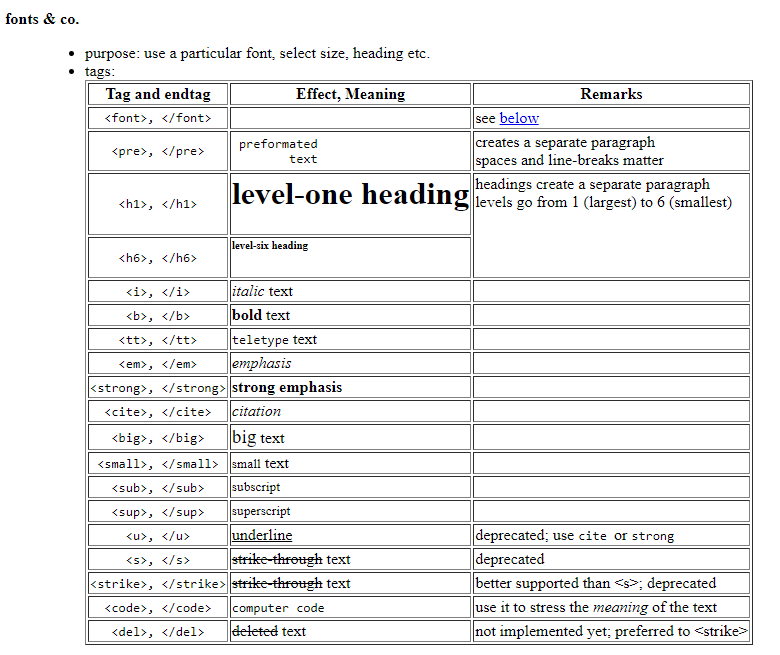780x655 pixels.
Task: Click the "teletype text" sample
Action: point(274,339)
